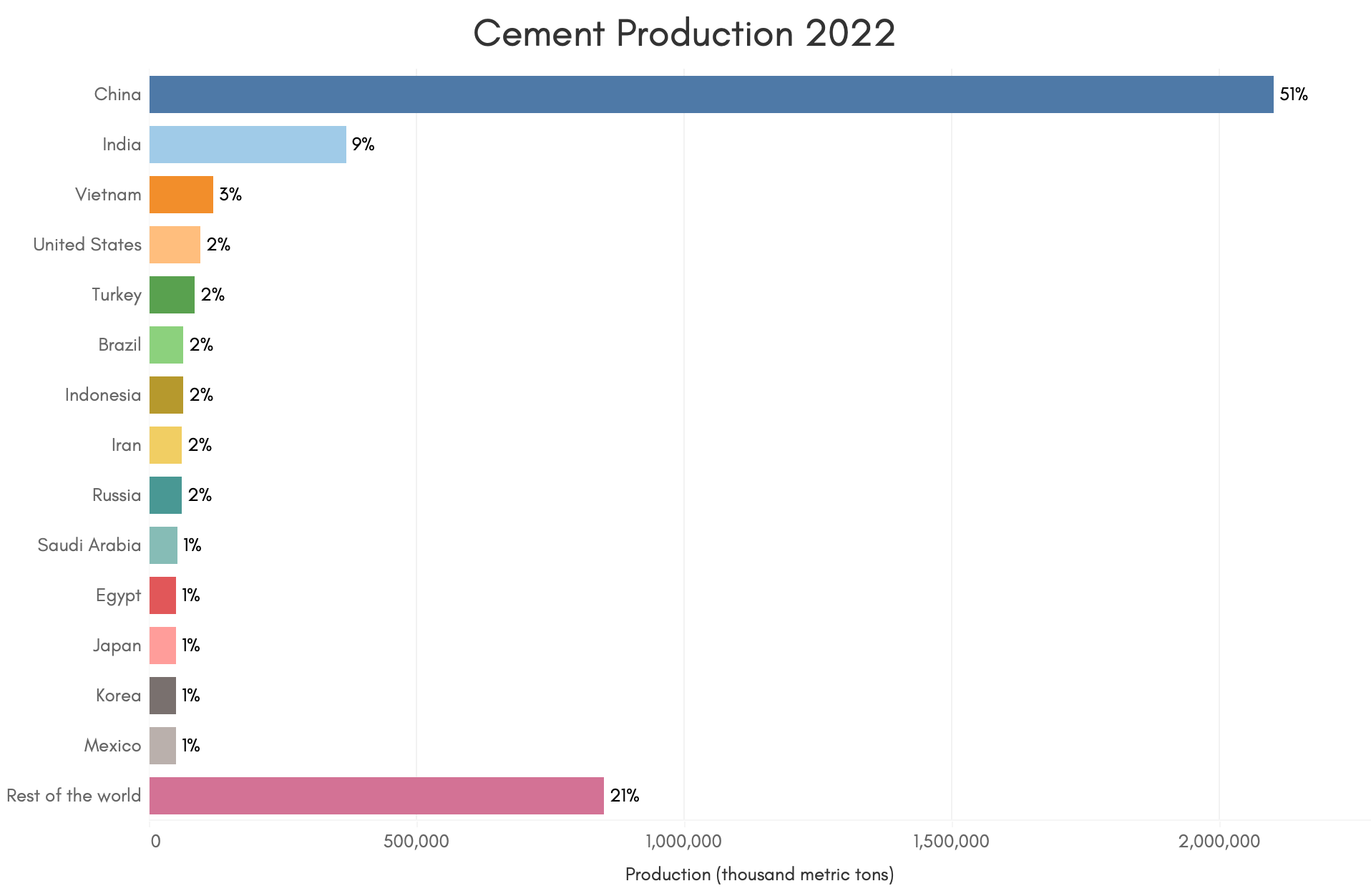Select the light blue India bar

[x=248, y=145]
